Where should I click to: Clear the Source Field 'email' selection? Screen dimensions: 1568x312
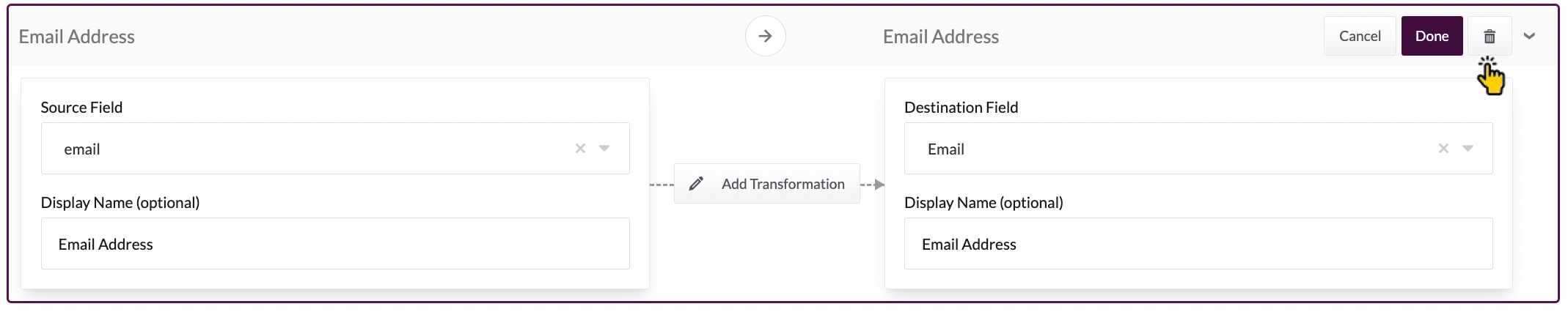(580, 149)
